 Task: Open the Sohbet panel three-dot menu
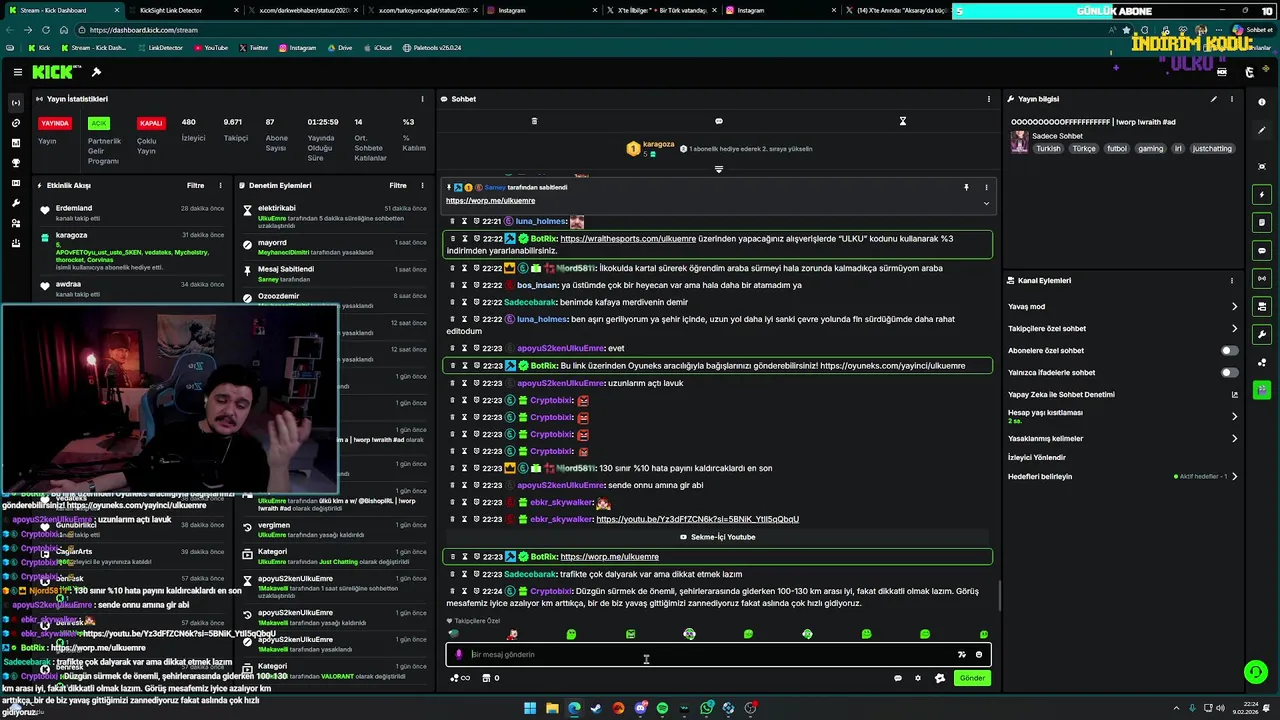pyautogui.click(x=989, y=99)
